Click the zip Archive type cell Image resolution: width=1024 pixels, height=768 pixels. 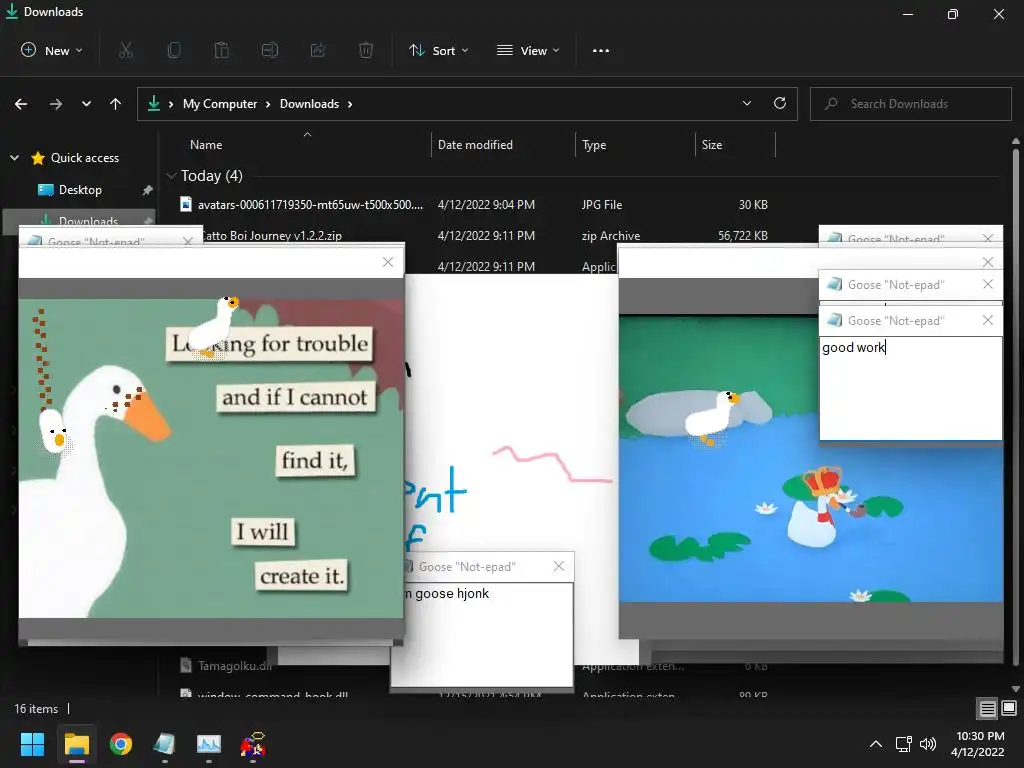(611, 236)
